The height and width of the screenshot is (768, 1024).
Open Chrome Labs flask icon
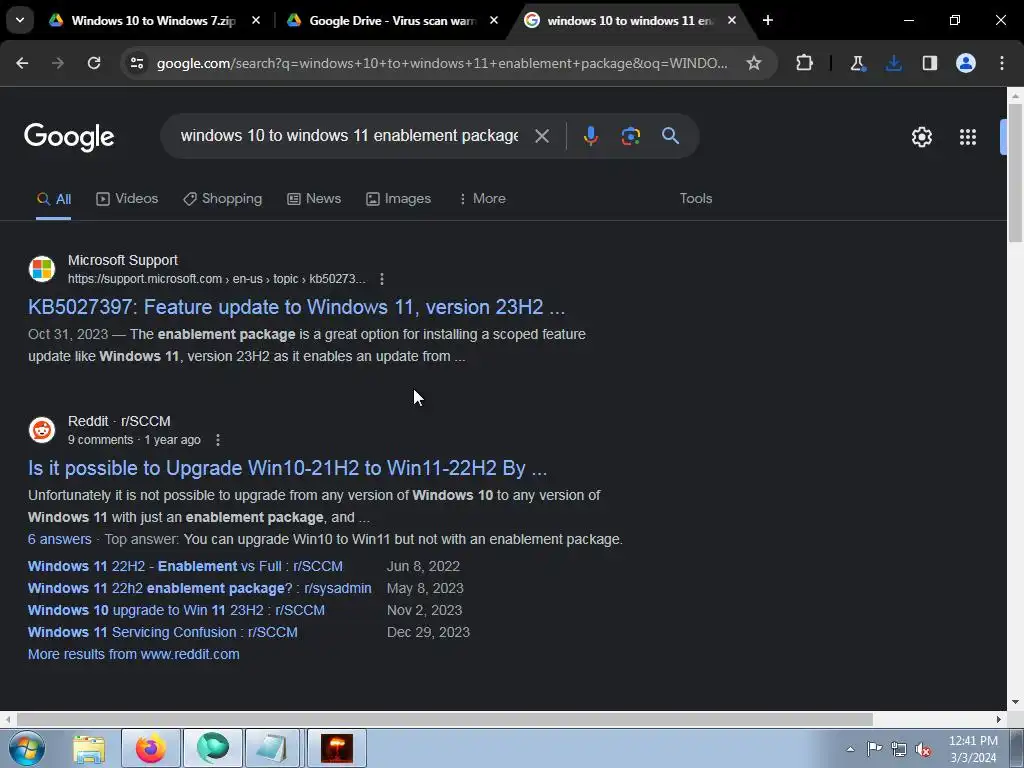[x=857, y=63]
